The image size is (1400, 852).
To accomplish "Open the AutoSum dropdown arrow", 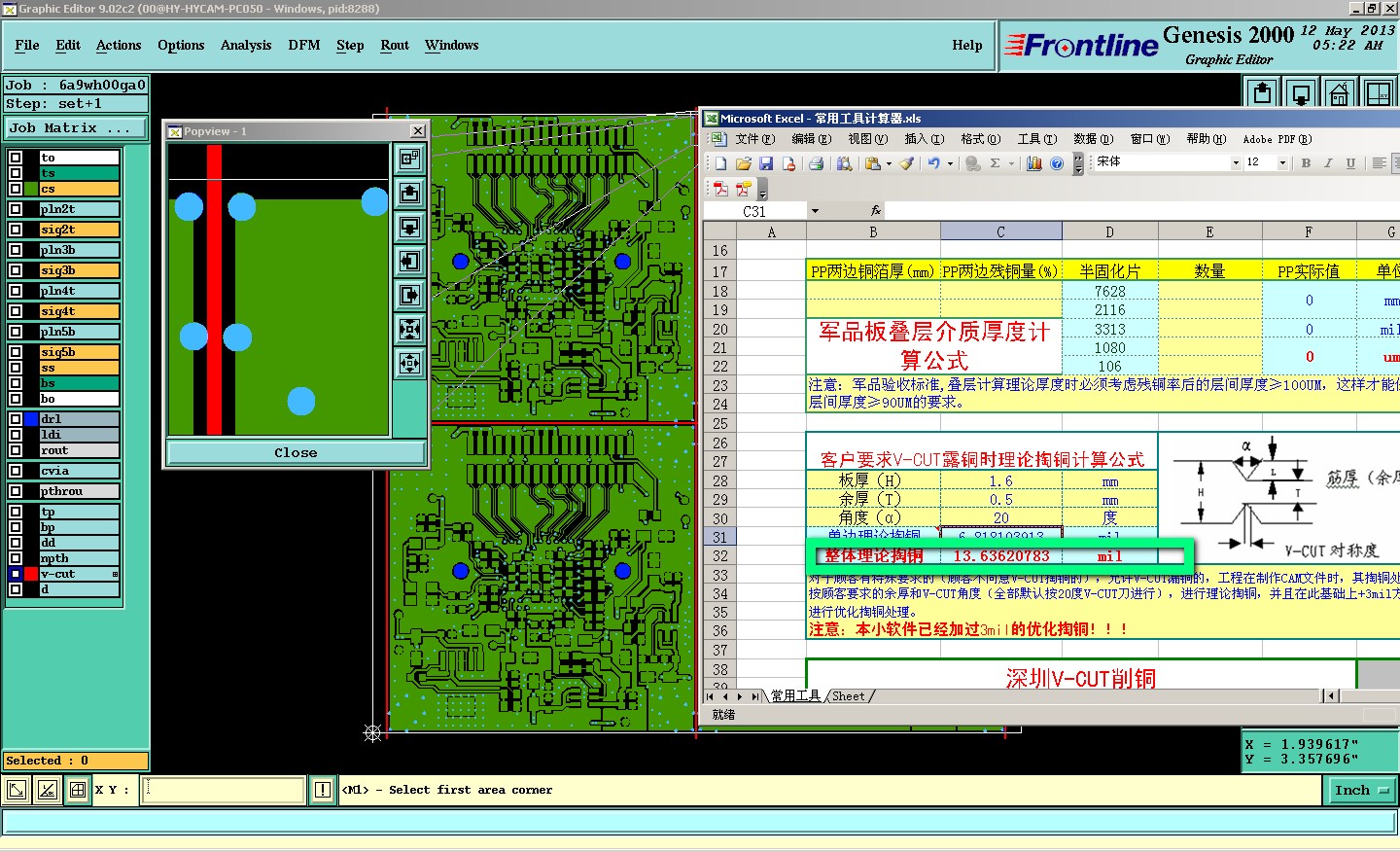I will 1011,163.
